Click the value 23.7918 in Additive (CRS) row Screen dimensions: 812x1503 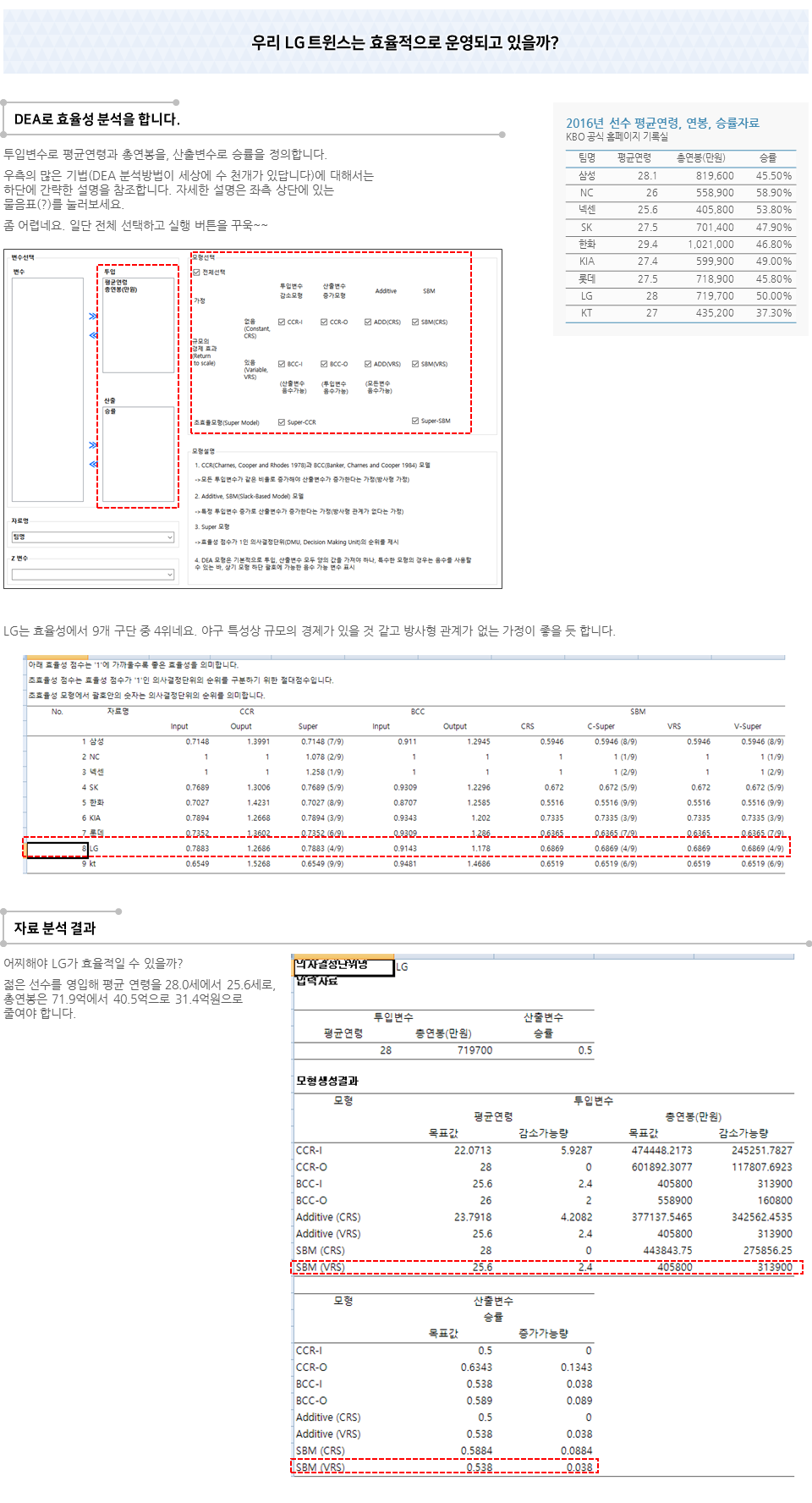[472, 1218]
